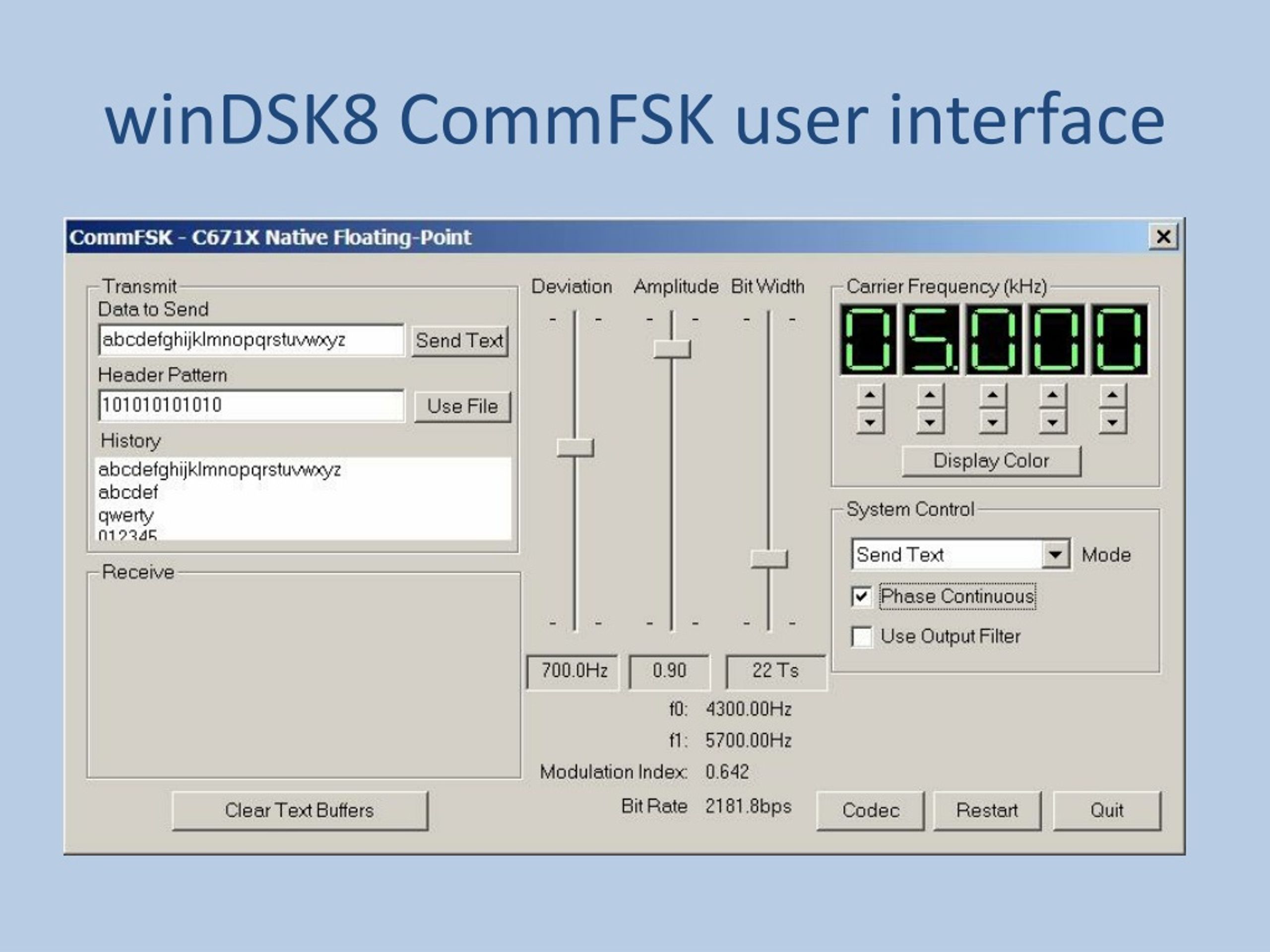Click Clear Text Buffers button
This screenshot has width=1270, height=952.
pyautogui.click(x=300, y=810)
